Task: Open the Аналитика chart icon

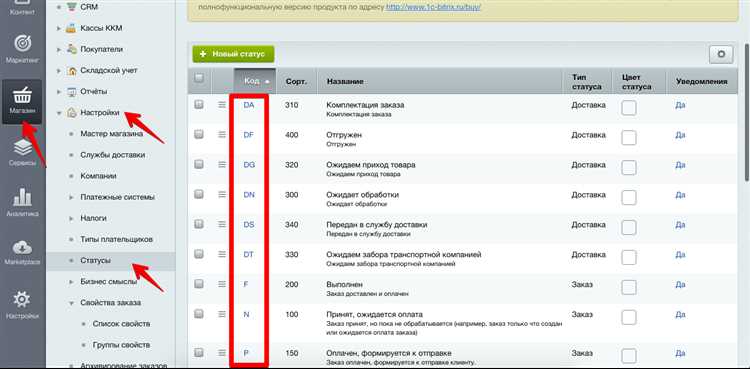Action: 22,197
